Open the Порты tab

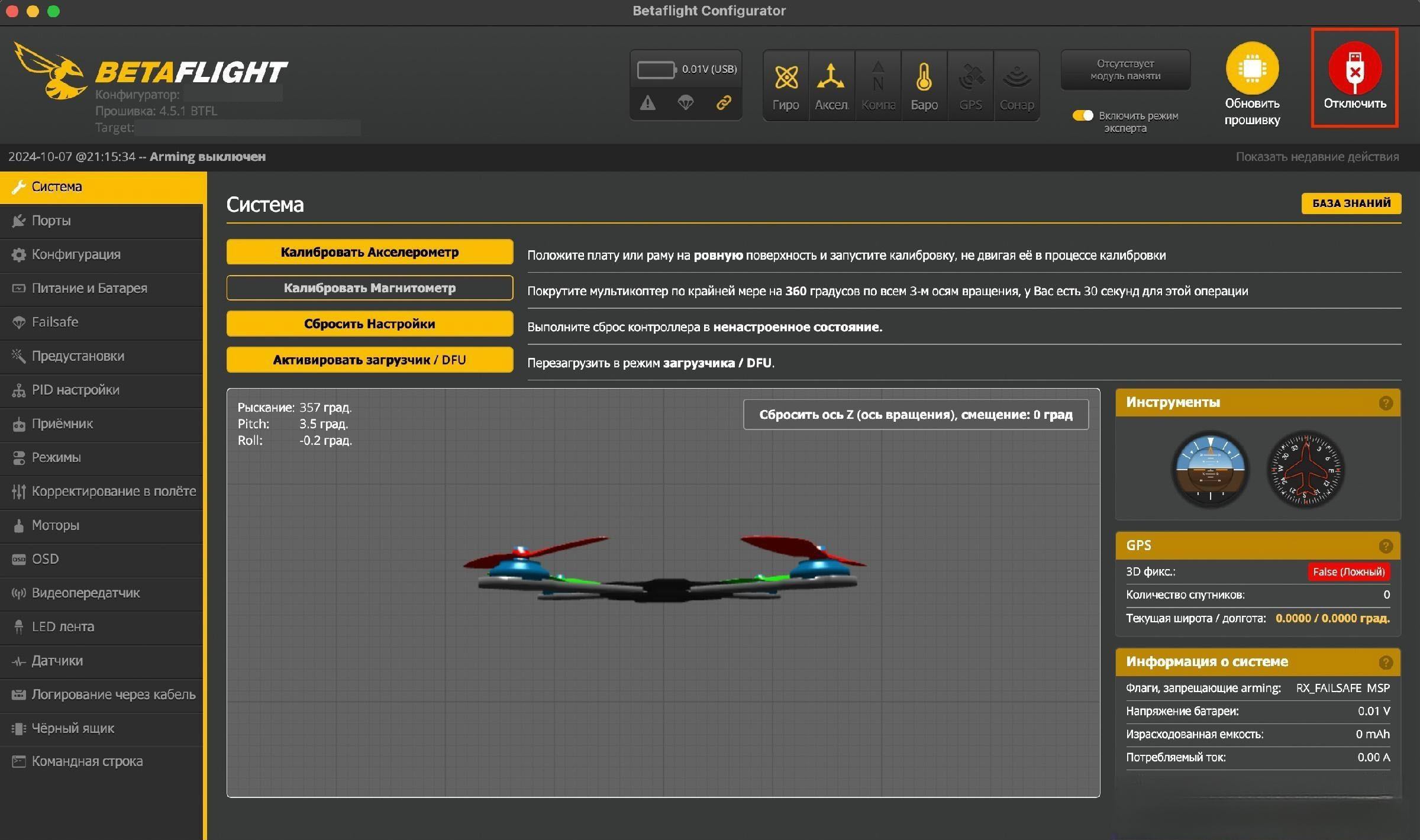(x=102, y=221)
